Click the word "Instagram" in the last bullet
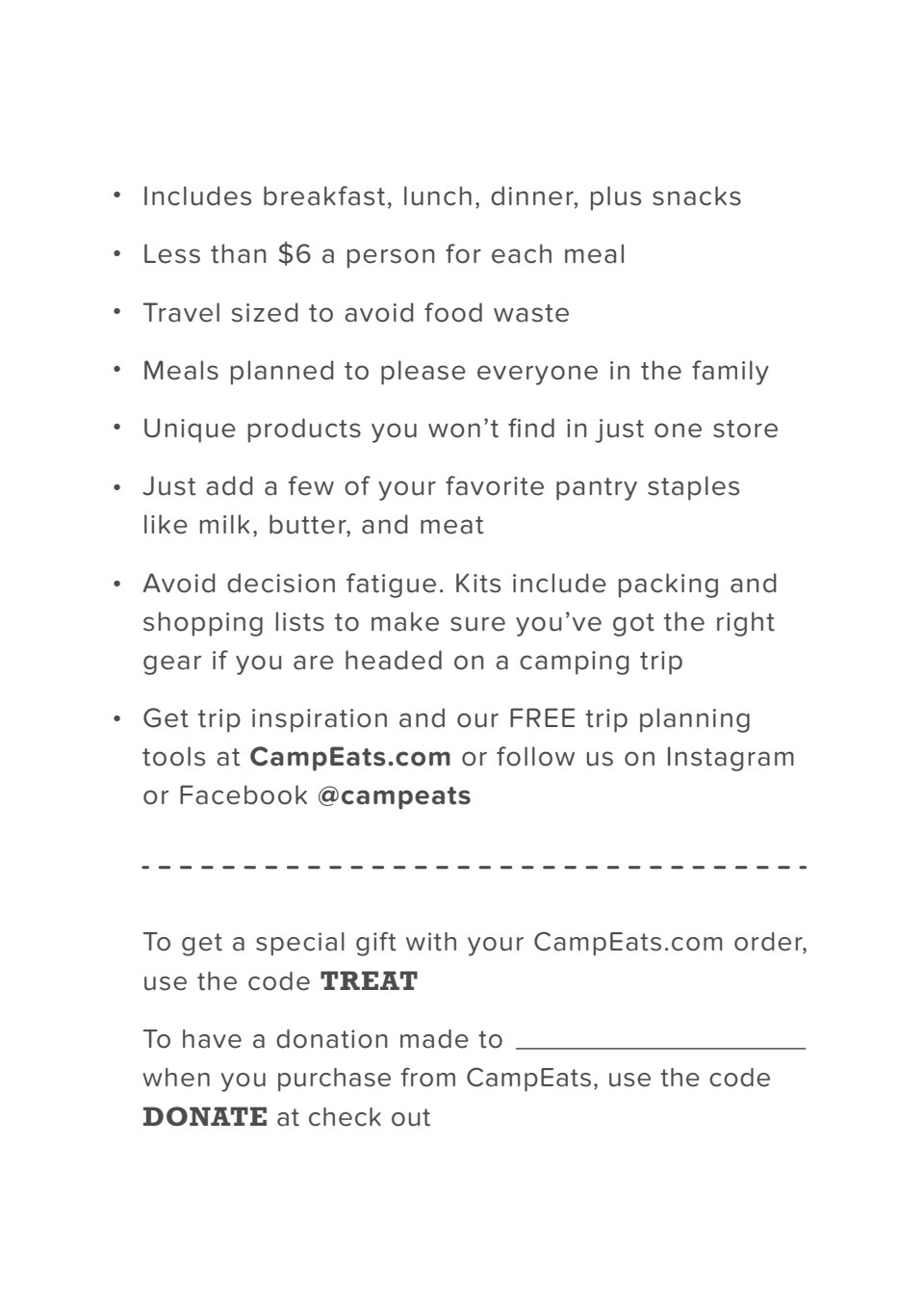 [x=731, y=757]
